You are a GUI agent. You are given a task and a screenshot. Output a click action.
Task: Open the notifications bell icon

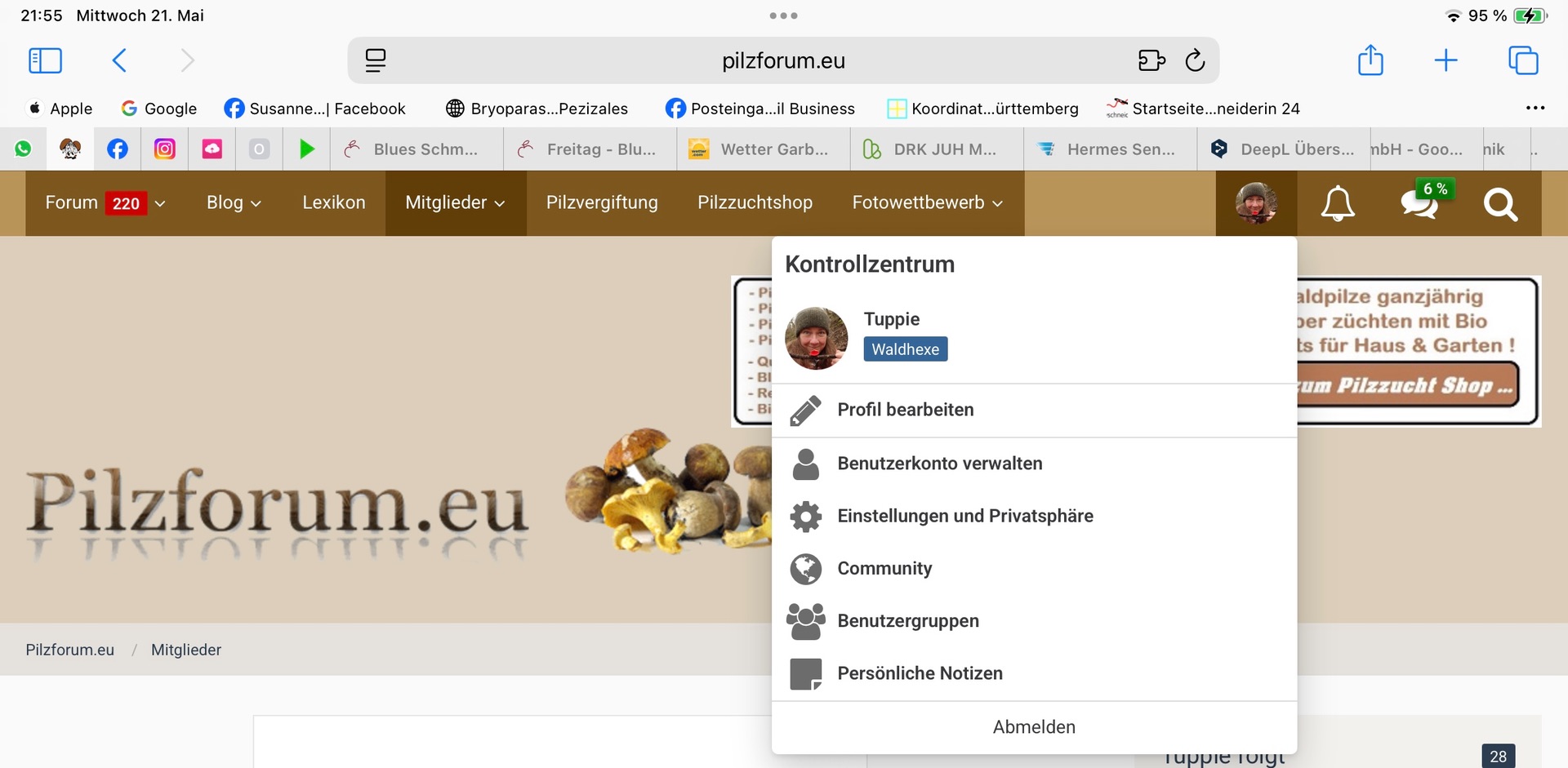coord(1338,203)
